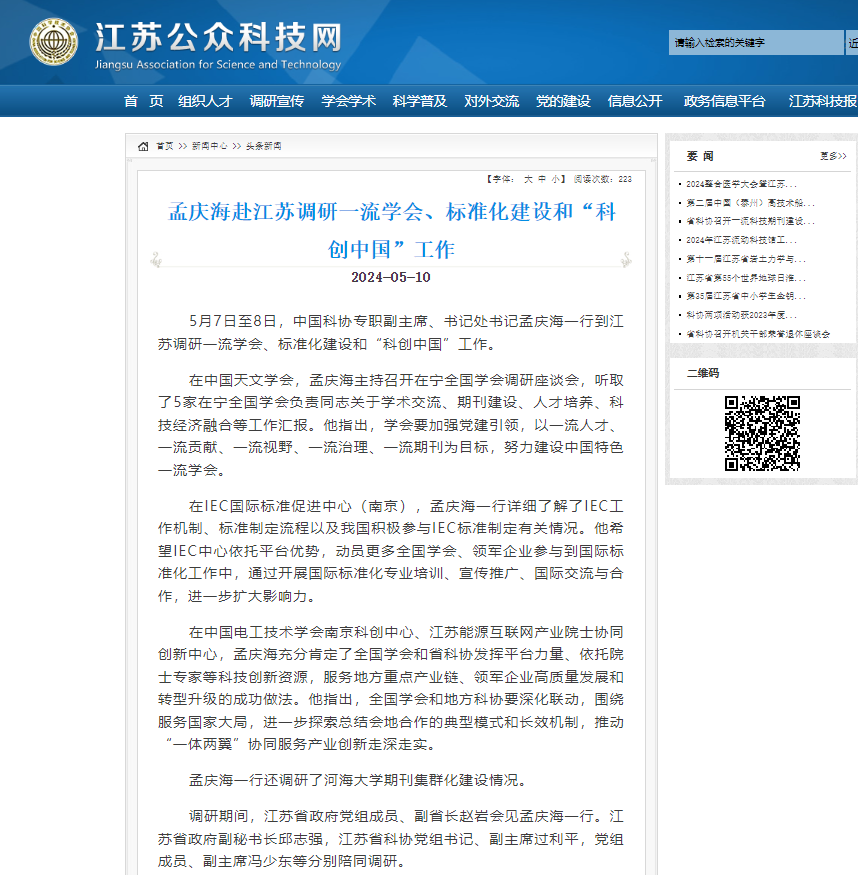Set font size to 小 (small)

click(x=556, y=180)
